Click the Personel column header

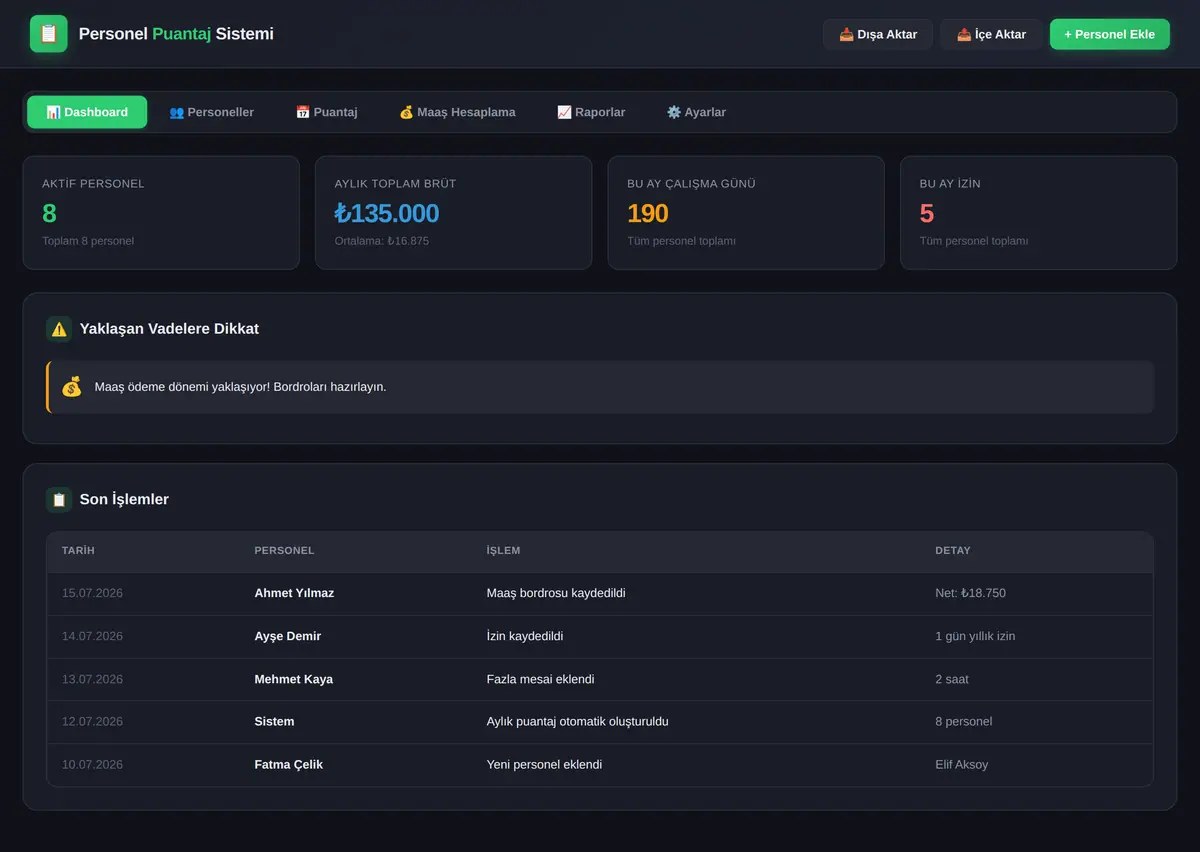pos(284,551)
